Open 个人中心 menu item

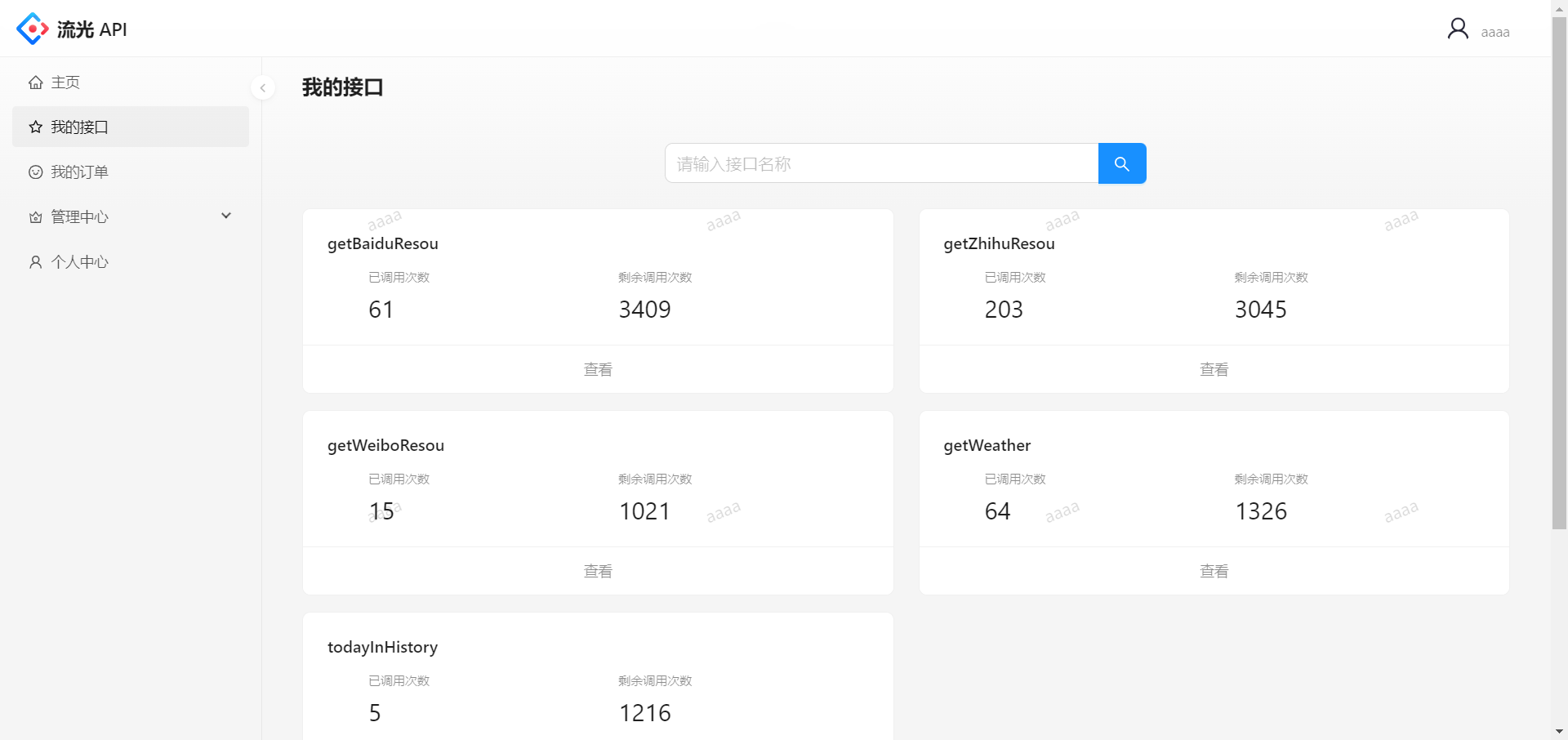pos(131,262)
